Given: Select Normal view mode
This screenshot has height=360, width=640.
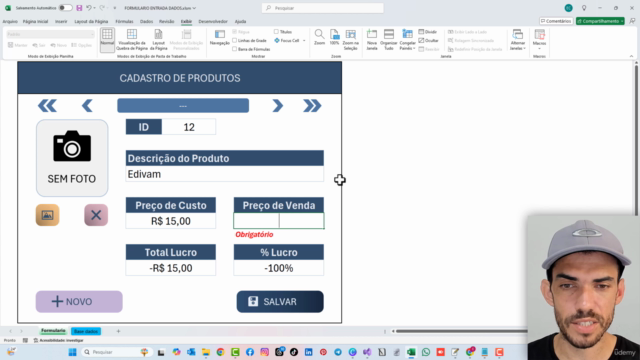Looking at the screenshot, I should tap(107, 40).
